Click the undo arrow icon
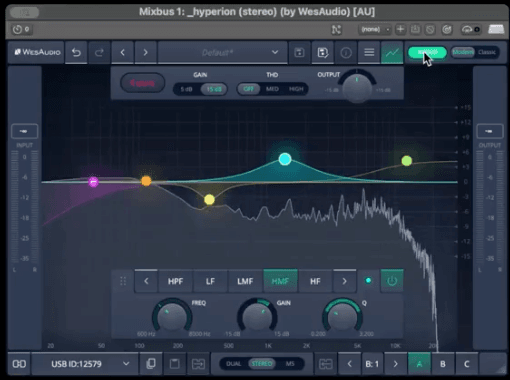The image size is (510, 380). coord(76,52)
